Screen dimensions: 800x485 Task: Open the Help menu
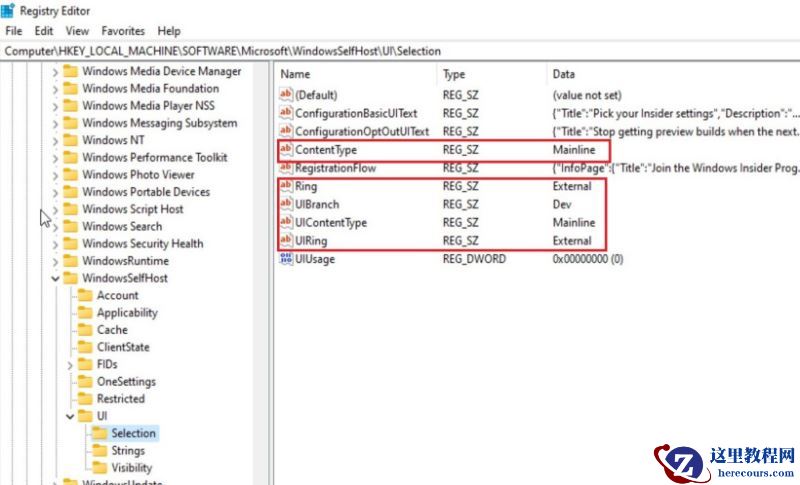[169, 31]
